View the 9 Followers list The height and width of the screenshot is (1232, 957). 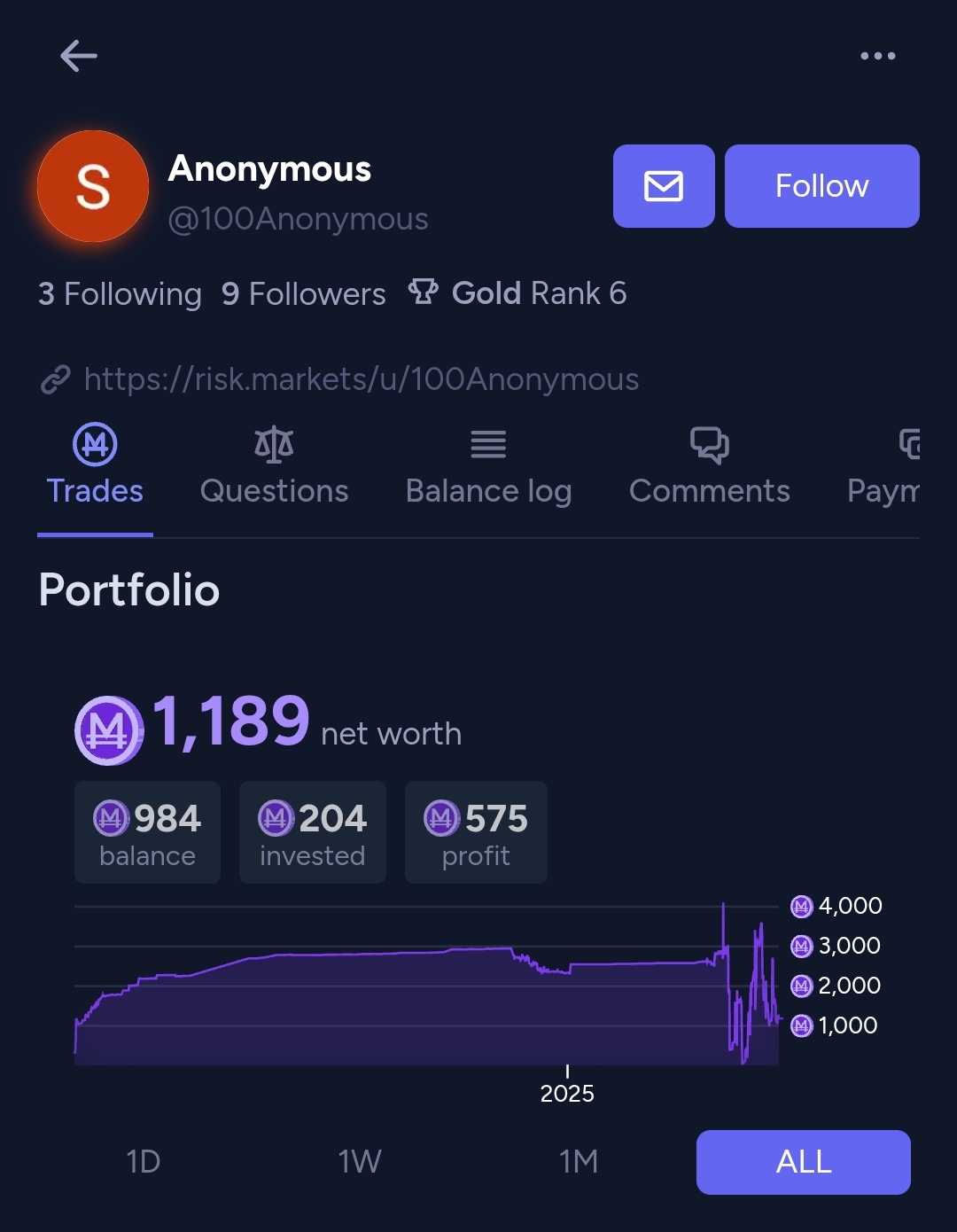[303, 293]
